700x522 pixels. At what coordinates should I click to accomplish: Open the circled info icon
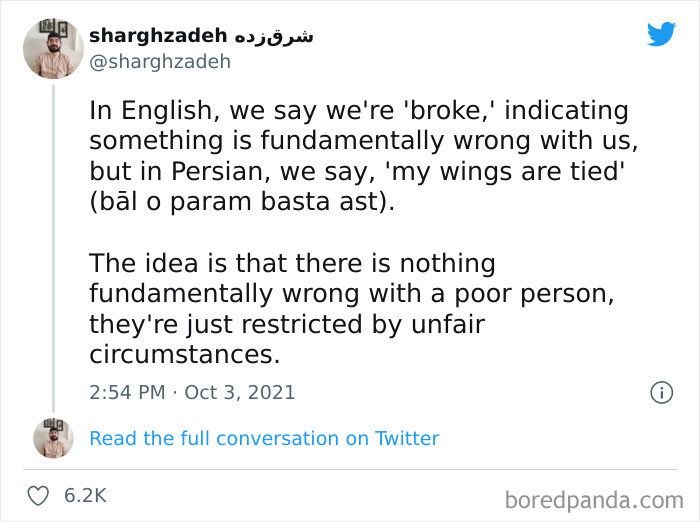(x=661, y=393)
